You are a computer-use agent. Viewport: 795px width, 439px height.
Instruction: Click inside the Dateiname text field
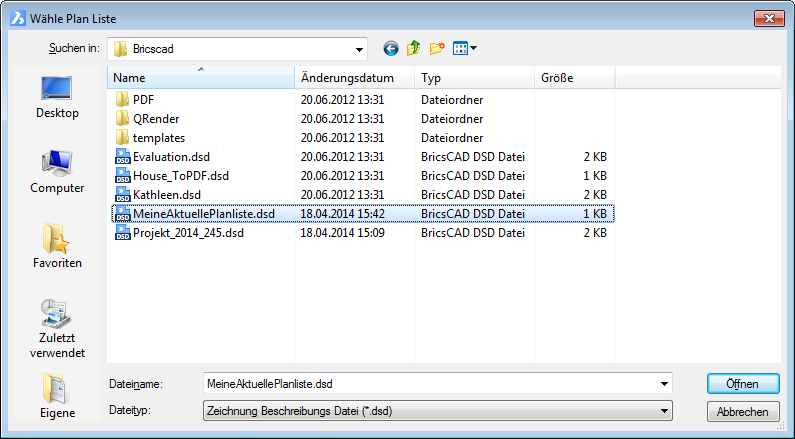coord(430,383)
